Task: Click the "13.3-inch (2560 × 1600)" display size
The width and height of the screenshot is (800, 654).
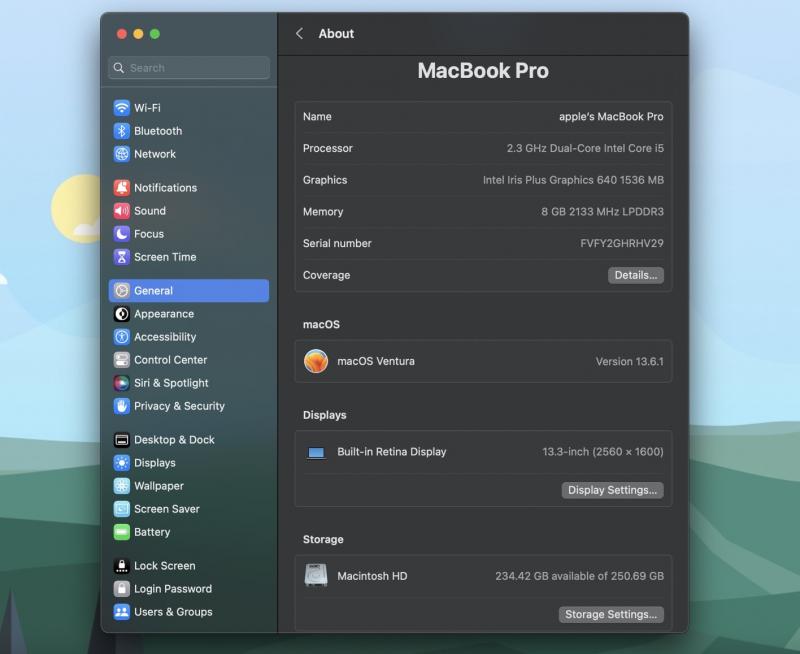Action: (603, 452)
